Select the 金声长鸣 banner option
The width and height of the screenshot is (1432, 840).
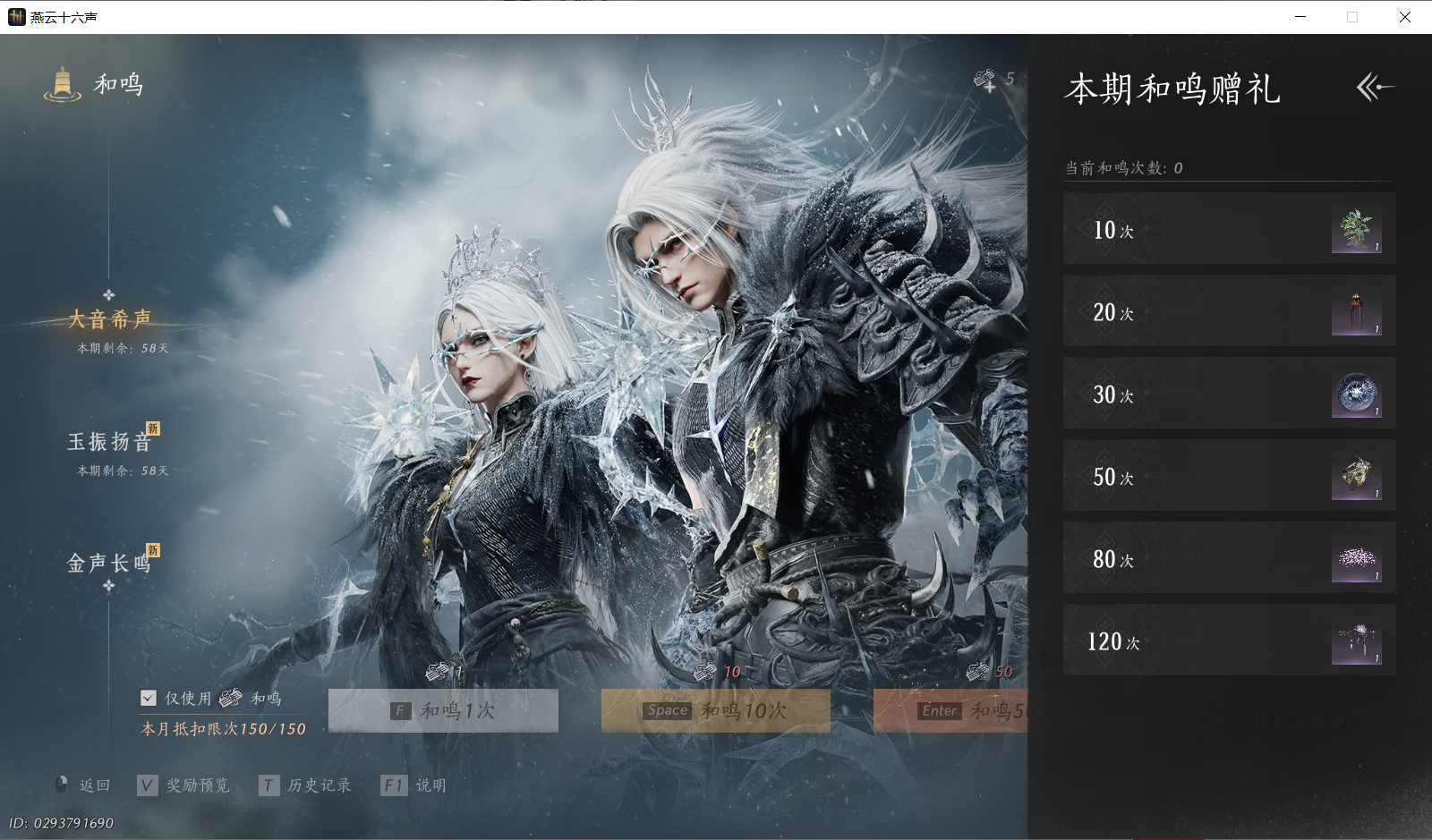107,562
